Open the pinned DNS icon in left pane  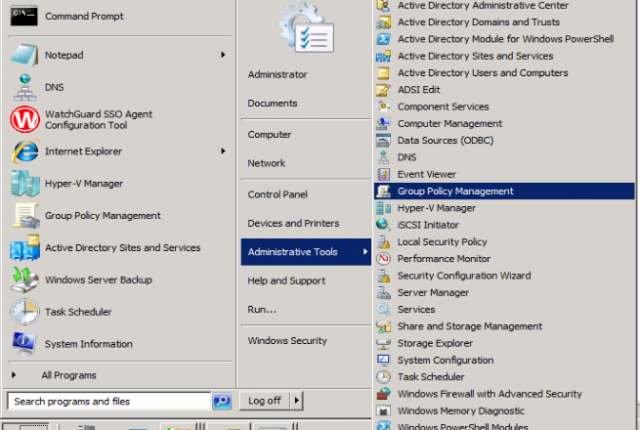24,87
